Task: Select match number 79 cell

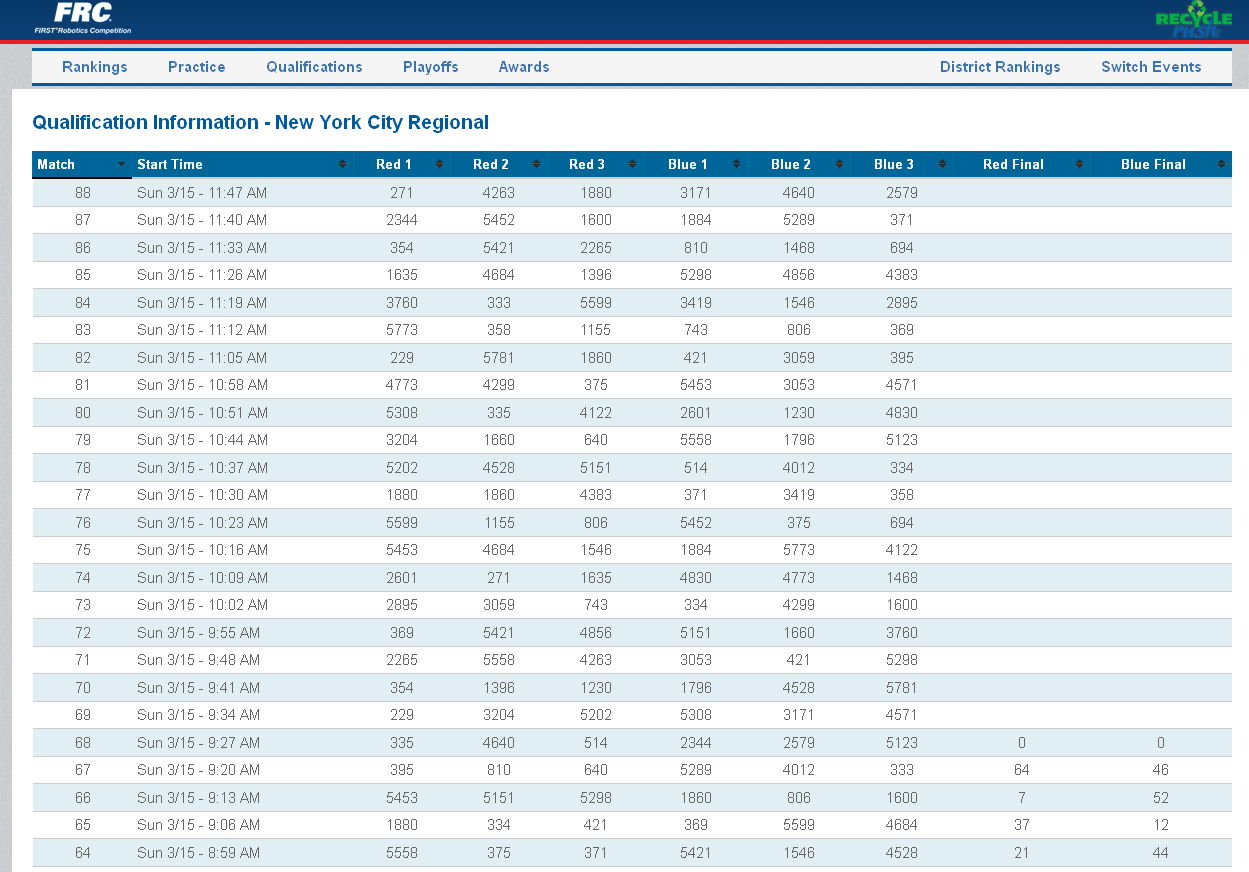Action: pyautogui.click(x=82, y=440)
